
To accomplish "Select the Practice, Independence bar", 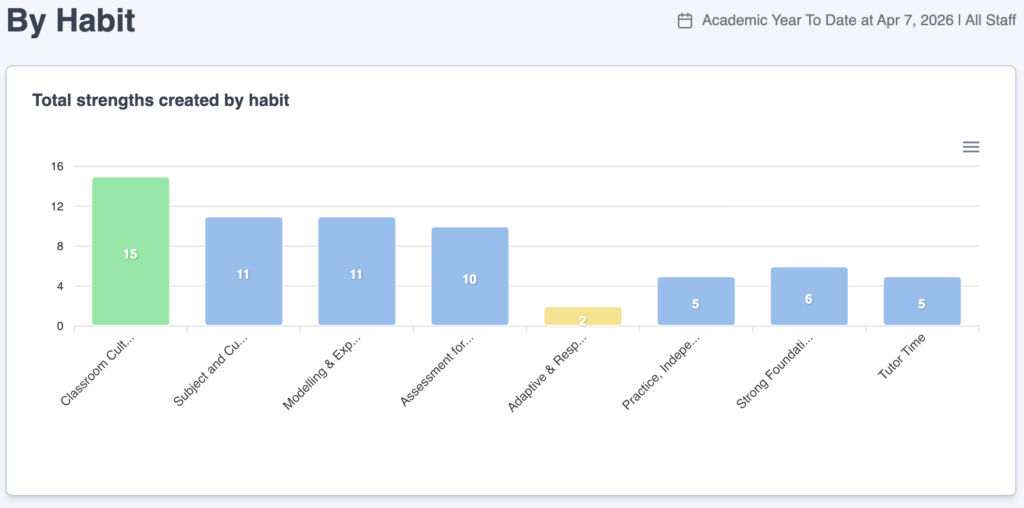I will (695, 301).
